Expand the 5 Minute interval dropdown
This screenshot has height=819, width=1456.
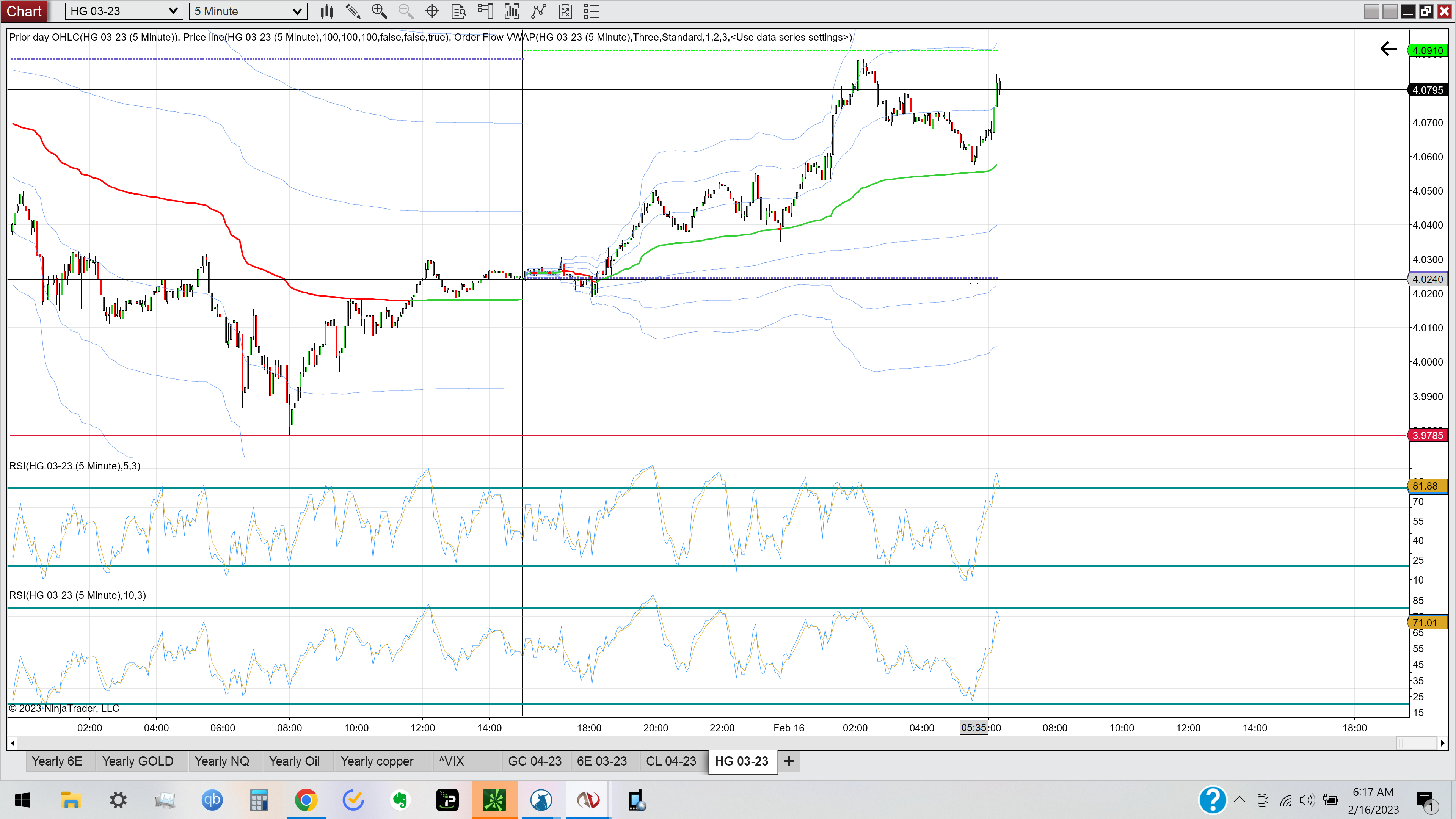pos(248,11)
